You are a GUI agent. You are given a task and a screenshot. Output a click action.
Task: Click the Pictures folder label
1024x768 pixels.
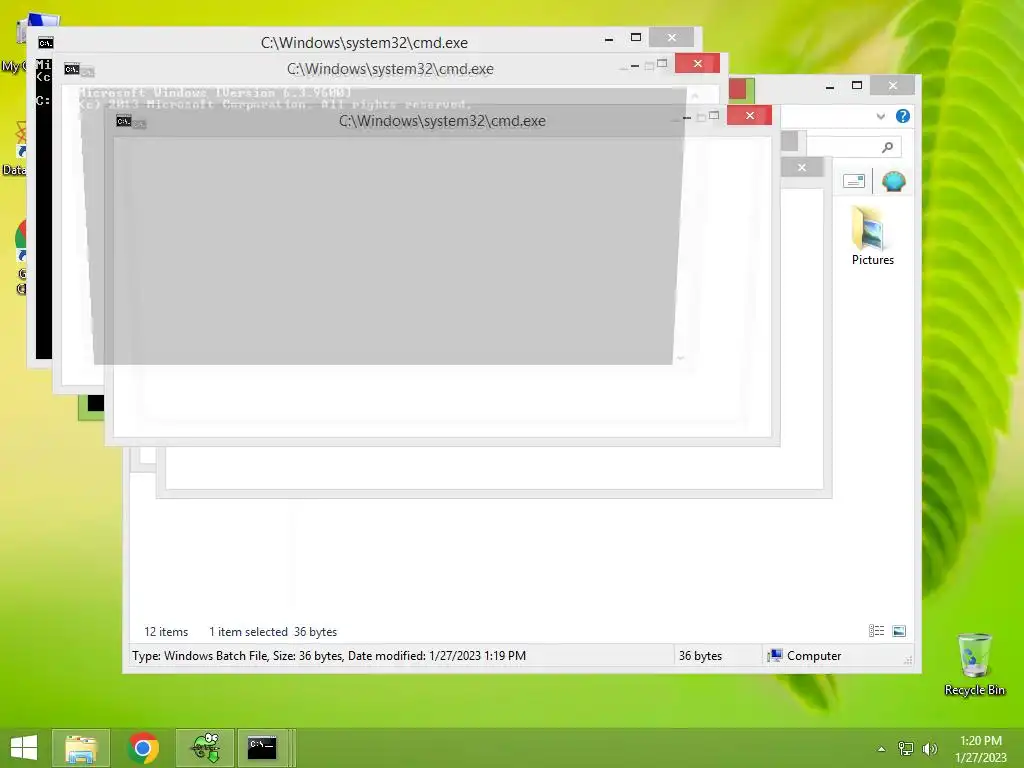point(872,260)
